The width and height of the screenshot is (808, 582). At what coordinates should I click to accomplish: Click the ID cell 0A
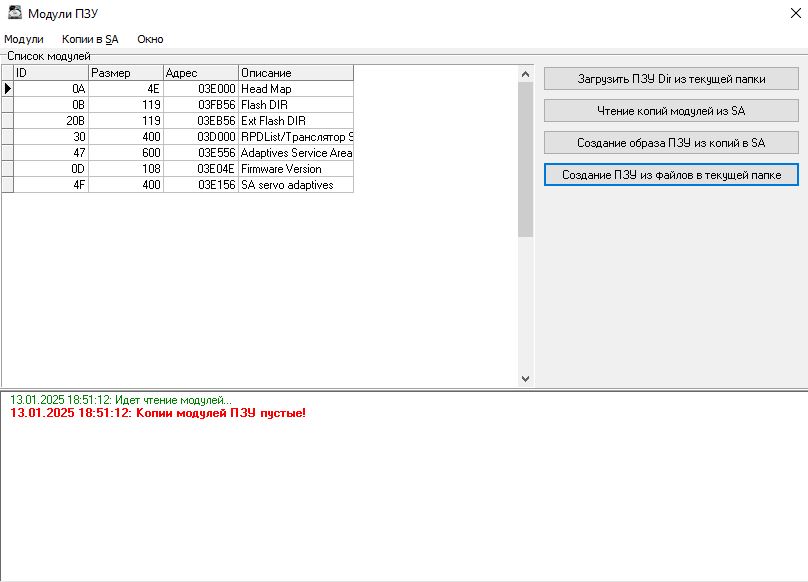click(x=51, y=89)
